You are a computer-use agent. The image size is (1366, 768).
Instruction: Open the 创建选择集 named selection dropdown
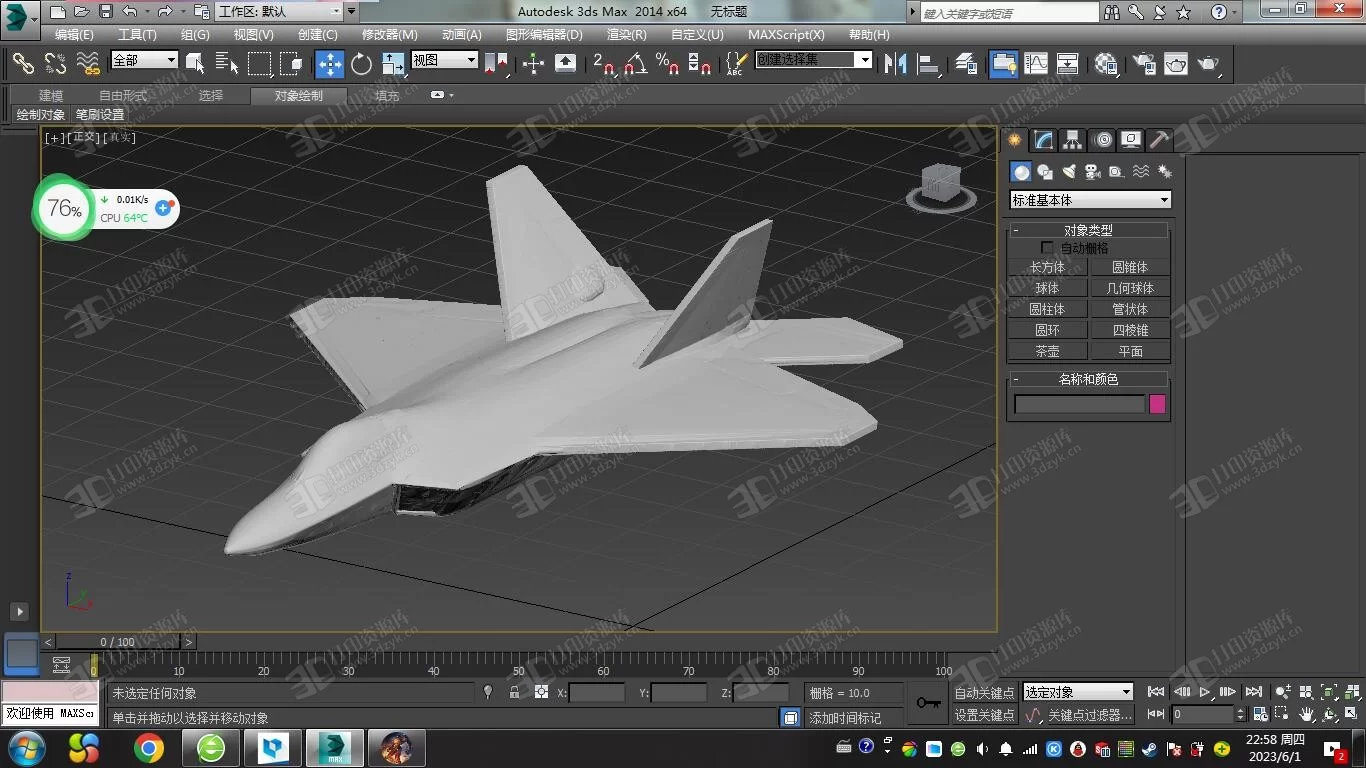click(x=813, y=60)
